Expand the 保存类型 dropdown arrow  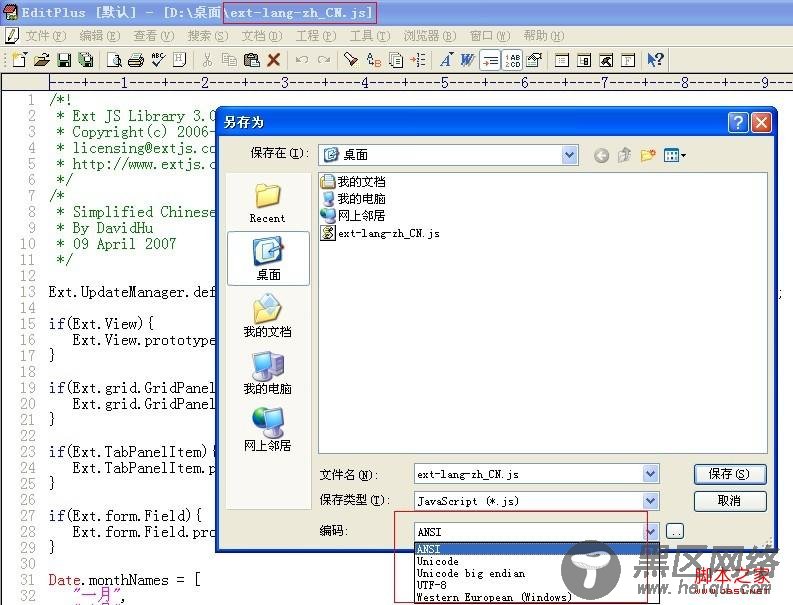pyautogui.click(x=650, y=501)
